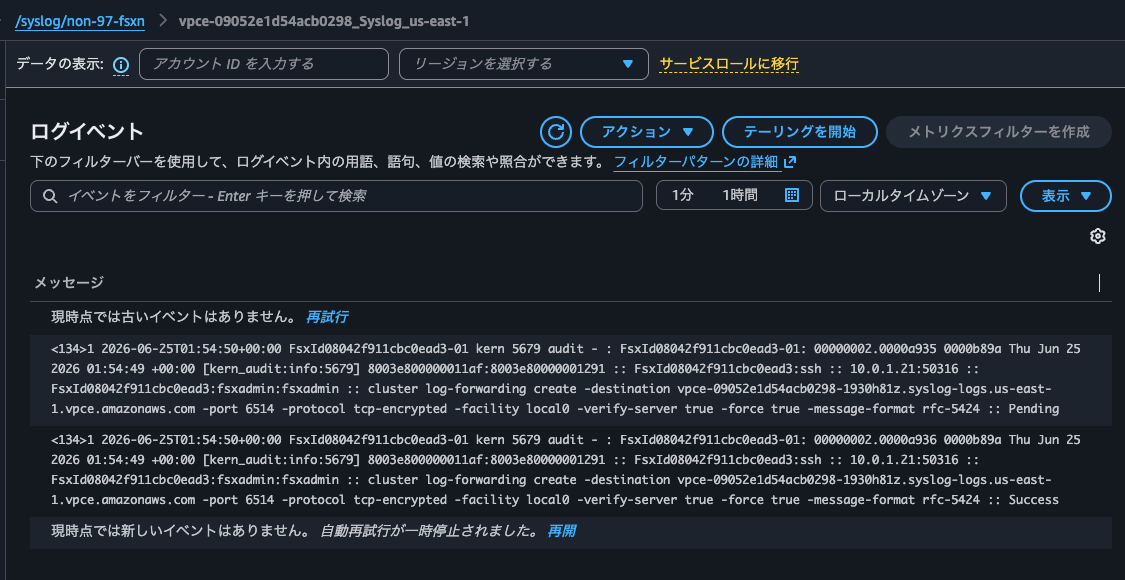Viewport: 1125px width, 580px height.
Task: Open the /syslog/non-97-fsxn breadcrumb link
Action: (80, 22)
